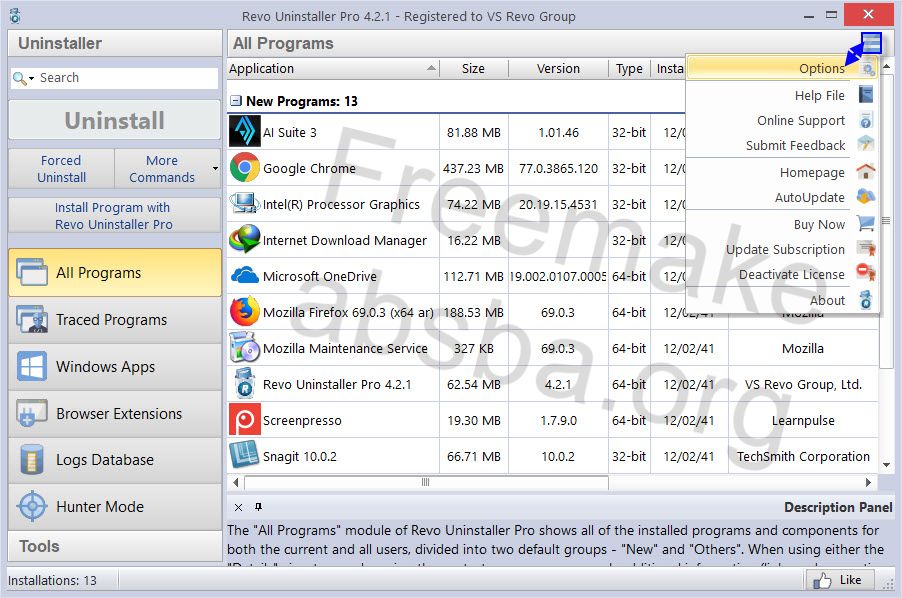Click the Help File book icon
902x598 pixels.
tap(866, 94)
